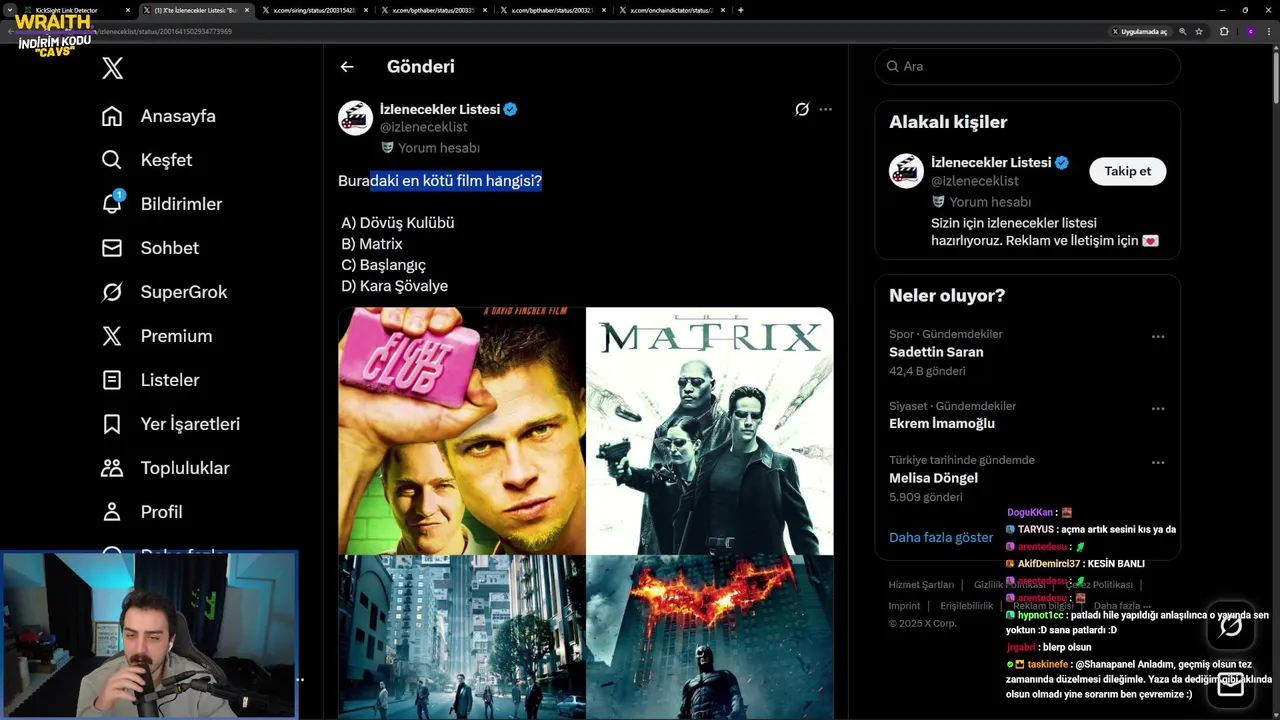1280x720 pixels.
Task: Open a new browser tab
Action: coord(740,10)
